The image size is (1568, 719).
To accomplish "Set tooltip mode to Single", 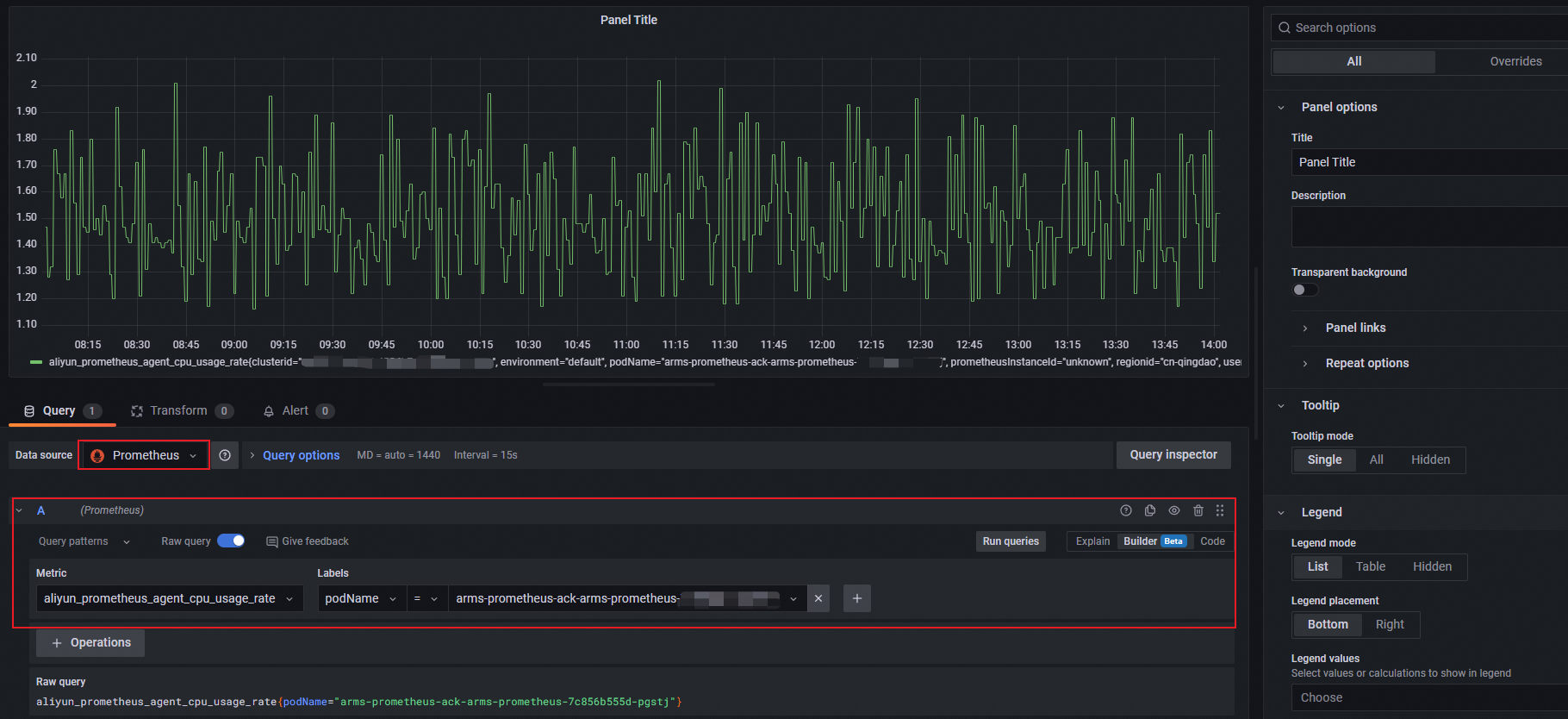I will [1324, 460].
